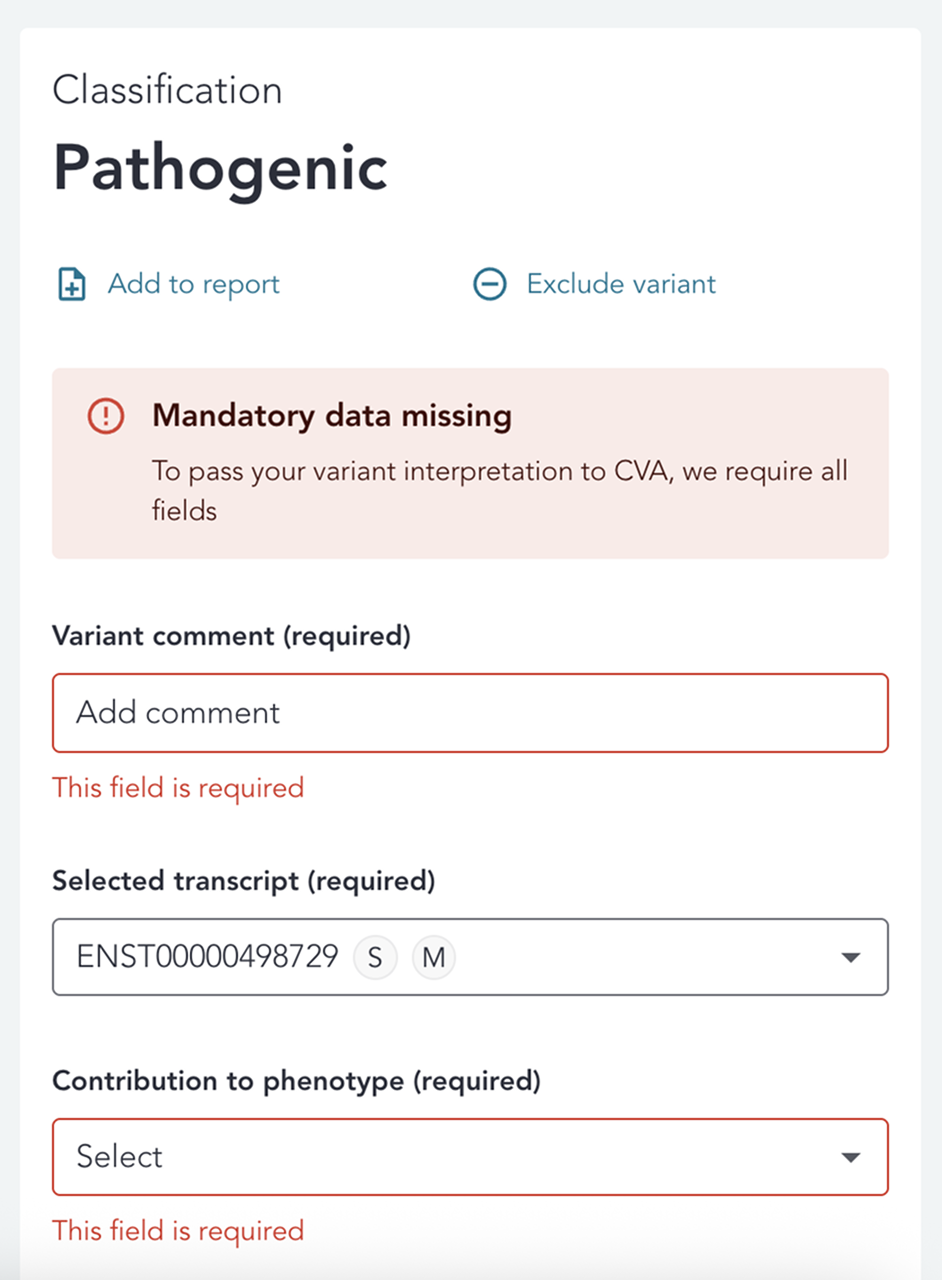Screen dimensions: 942x1280
Task: Click the S badge beside the transcript ID
Action: coord(375,958)
